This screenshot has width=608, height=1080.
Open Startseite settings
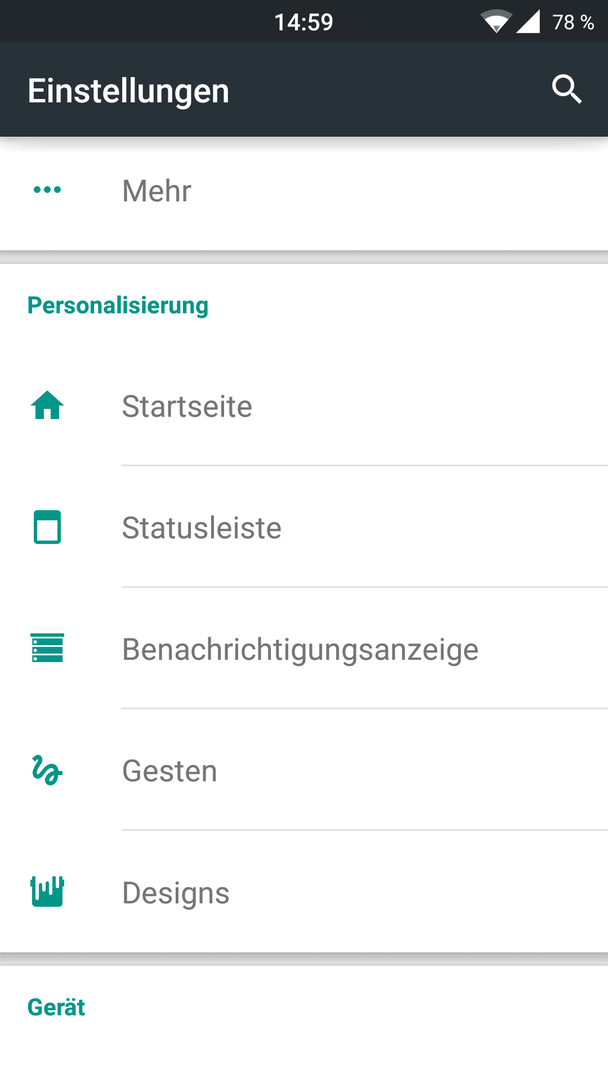point(304,406)
